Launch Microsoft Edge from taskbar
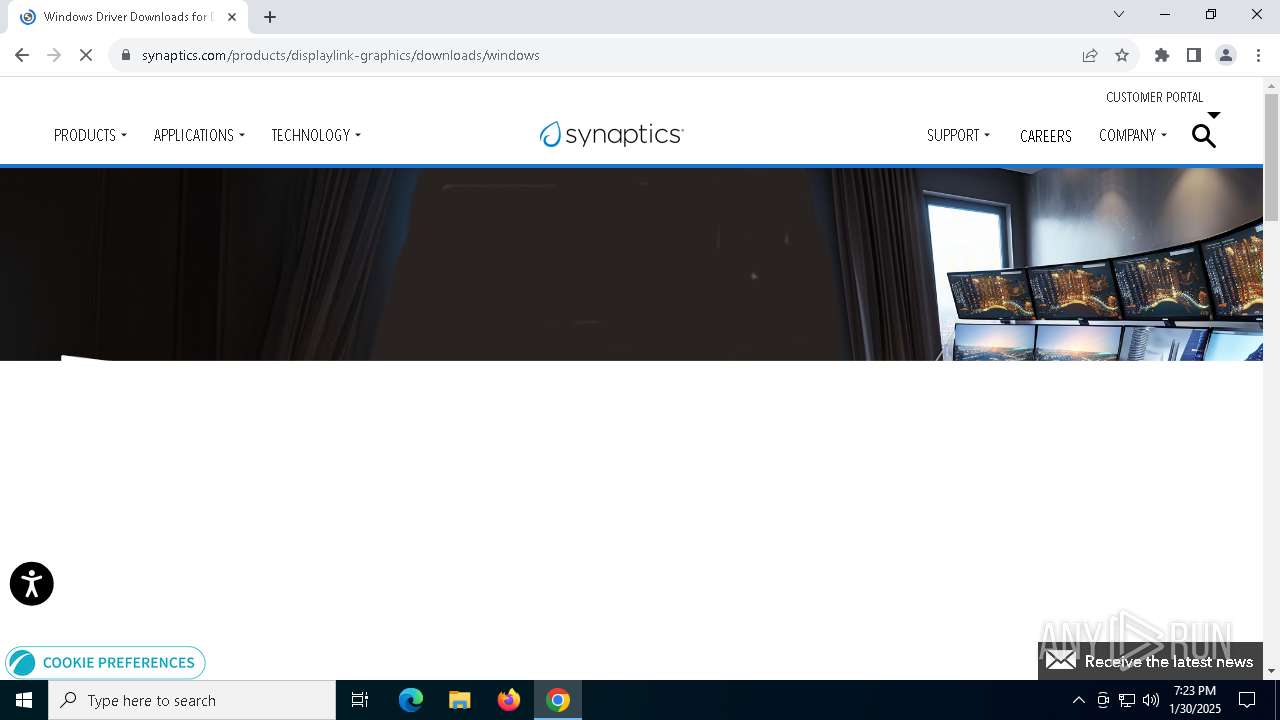The image size is (1280, 720). [x=411, y=700]
